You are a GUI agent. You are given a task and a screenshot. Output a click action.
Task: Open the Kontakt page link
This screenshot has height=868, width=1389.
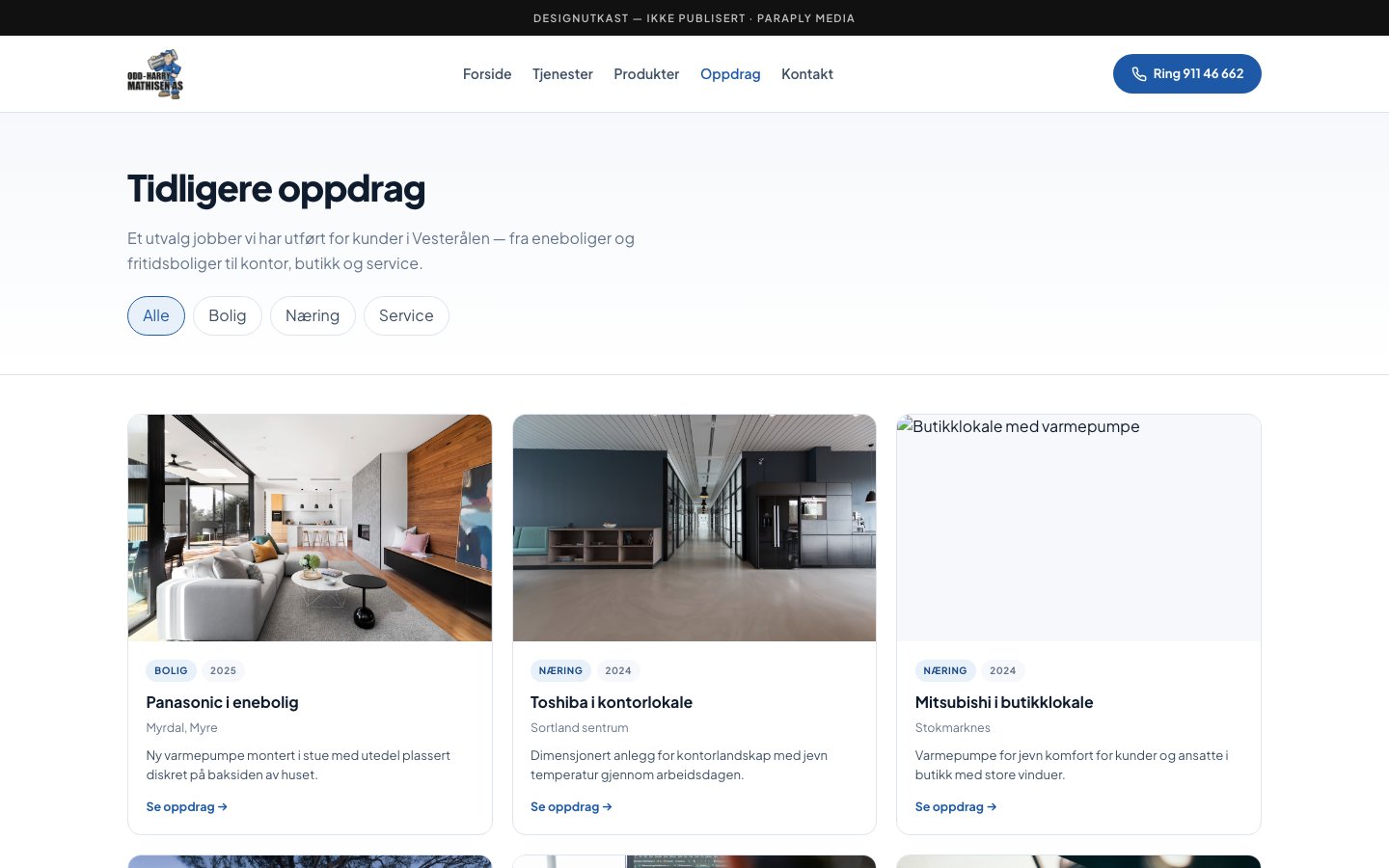(x=807, y=74)
